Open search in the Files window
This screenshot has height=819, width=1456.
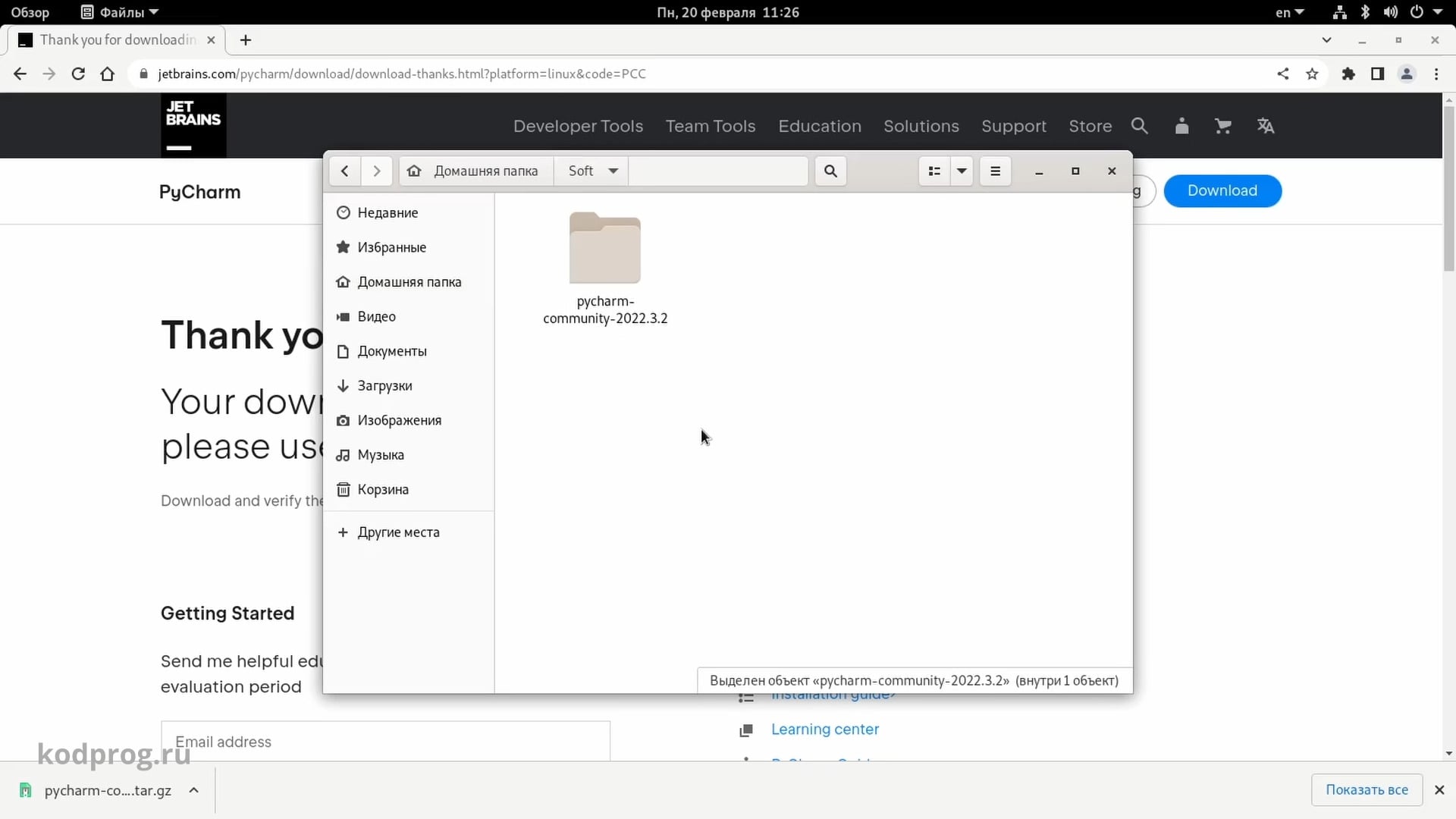click(x=830, y=171)
